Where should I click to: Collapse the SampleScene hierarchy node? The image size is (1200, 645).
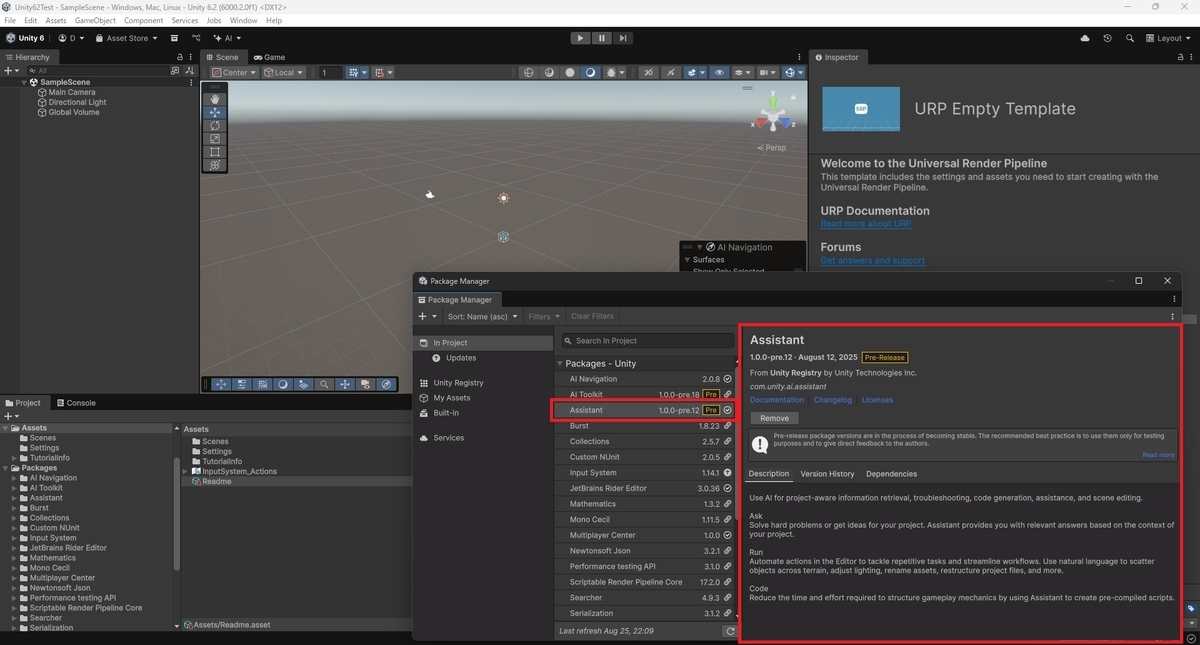(x=24, y=82)
